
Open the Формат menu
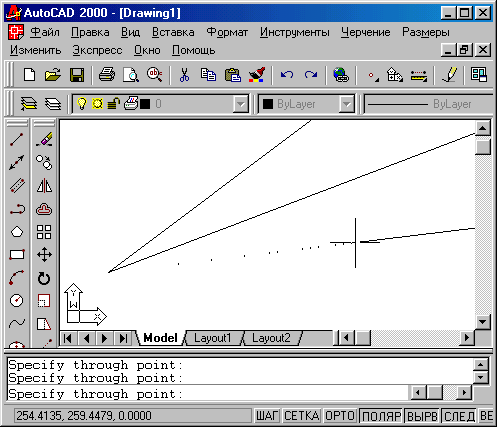coord(227,32)
